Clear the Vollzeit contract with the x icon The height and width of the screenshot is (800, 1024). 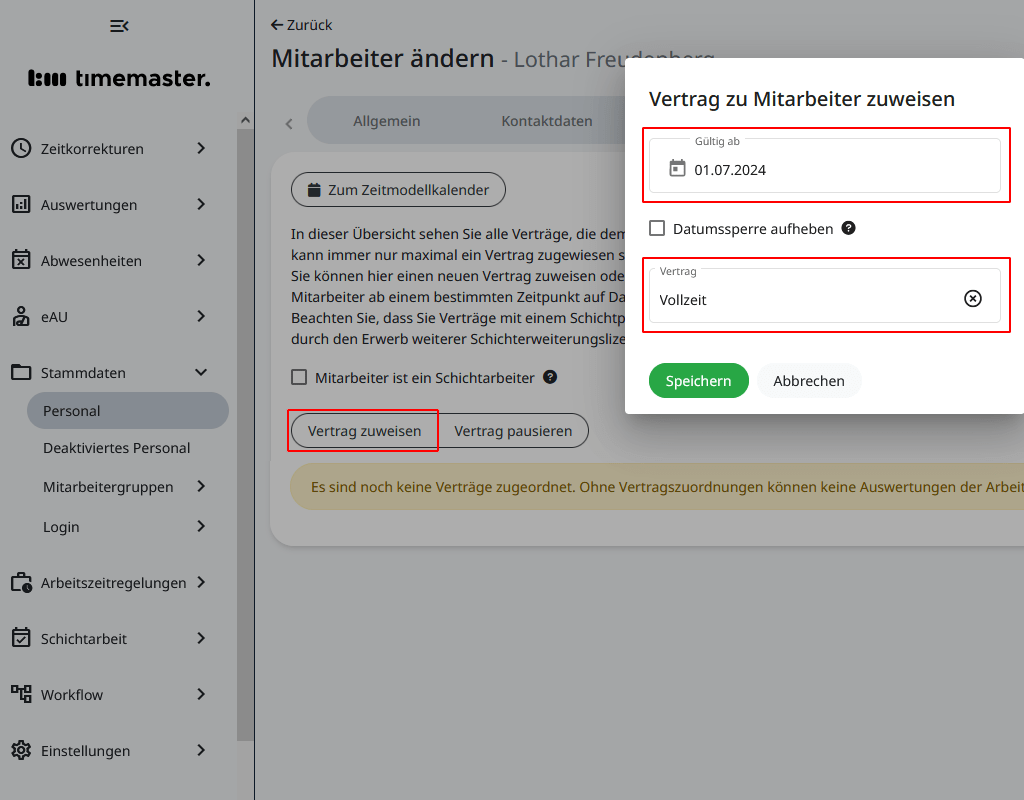click(x=972, y=297)
